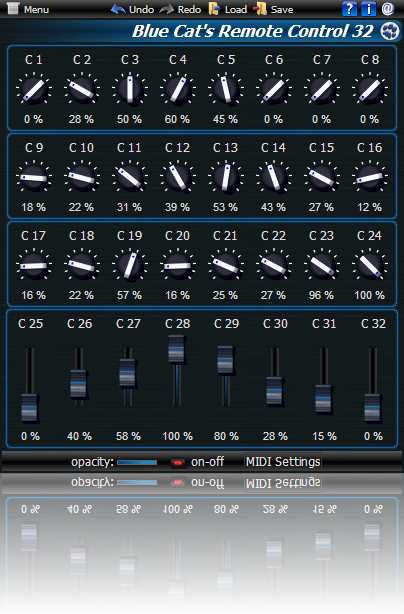Open help with the question mark icon
The image size is (404, 614).
click(349, 9)
